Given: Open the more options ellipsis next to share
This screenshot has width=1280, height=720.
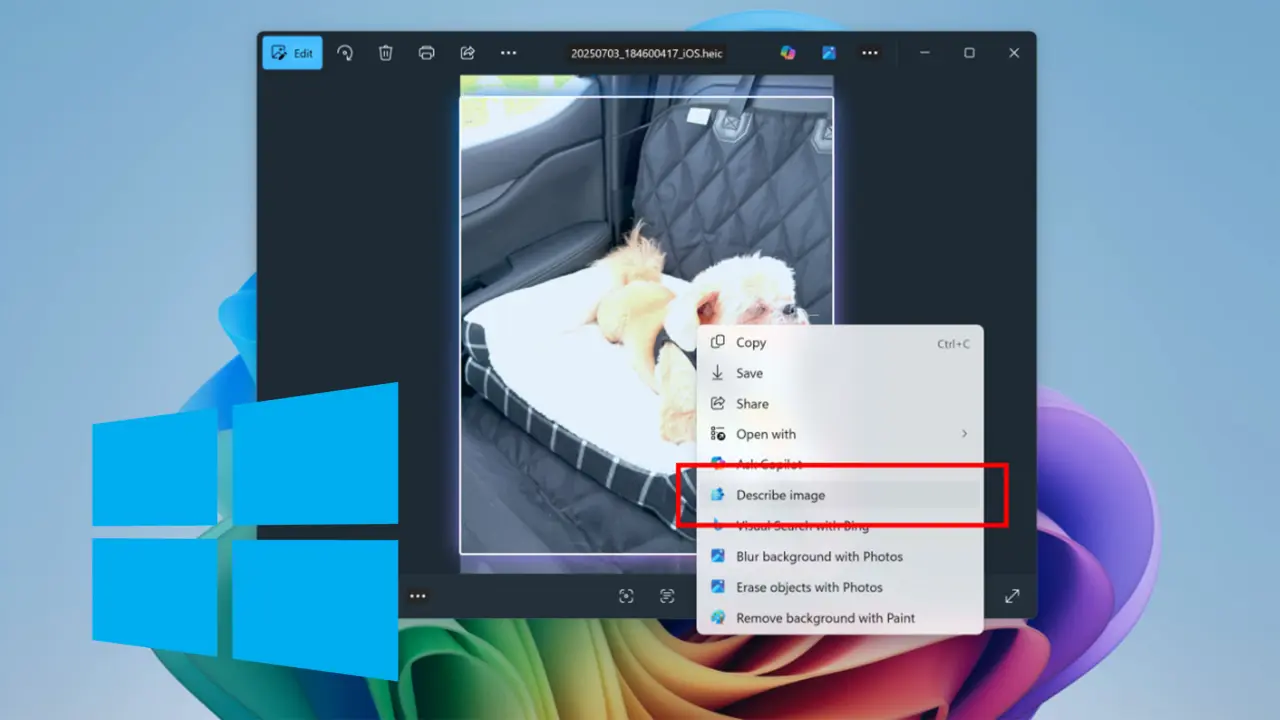Looking at the screenshot, I should [508, 53].
